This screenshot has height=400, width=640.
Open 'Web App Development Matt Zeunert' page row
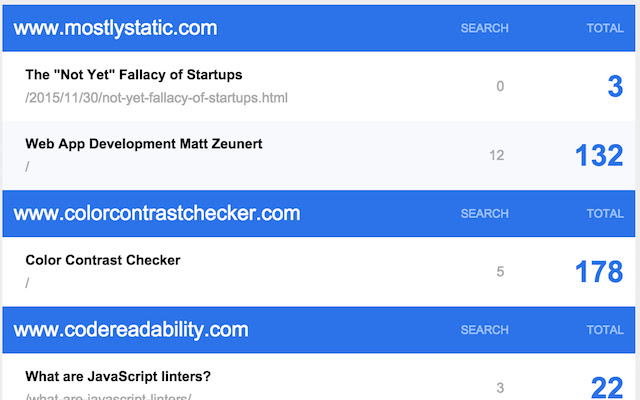[144, 144]
